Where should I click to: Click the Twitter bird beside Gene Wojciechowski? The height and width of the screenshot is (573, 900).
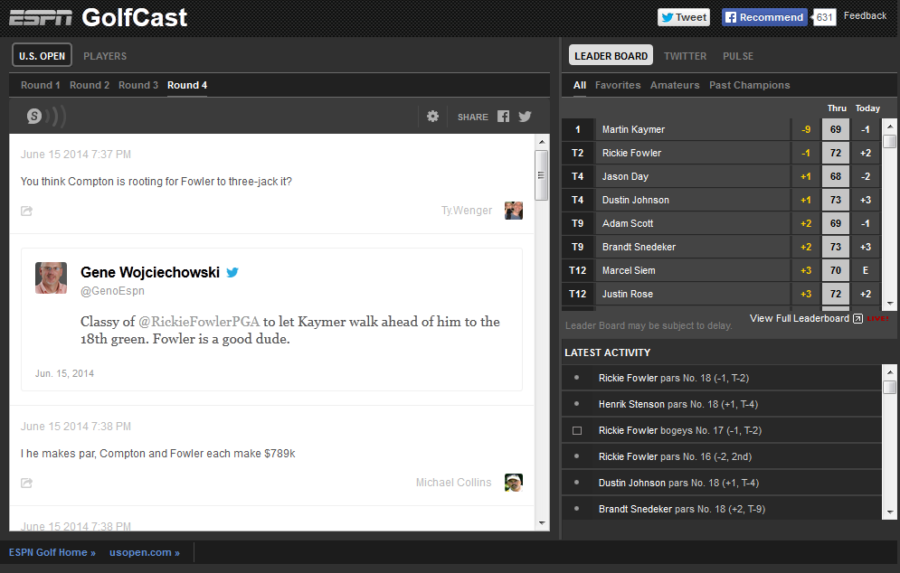point(232,272)
